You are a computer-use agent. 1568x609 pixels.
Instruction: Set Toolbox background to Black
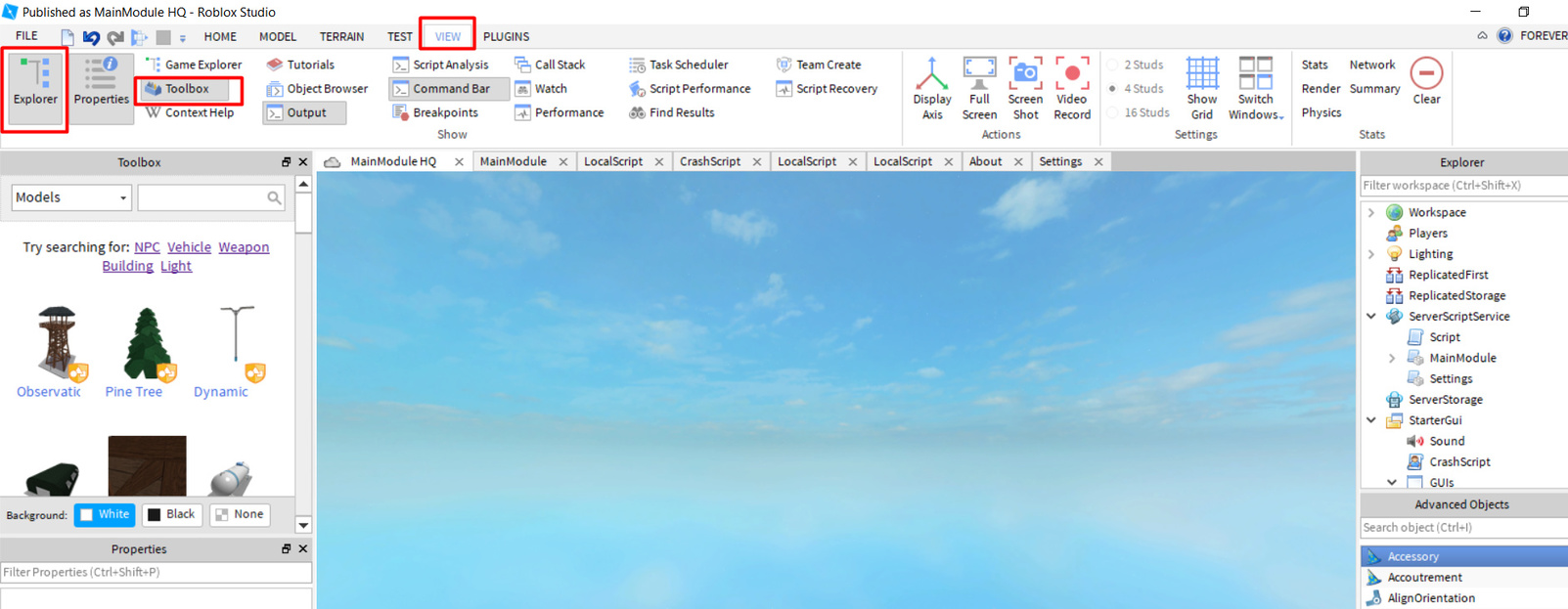(171, 514)
